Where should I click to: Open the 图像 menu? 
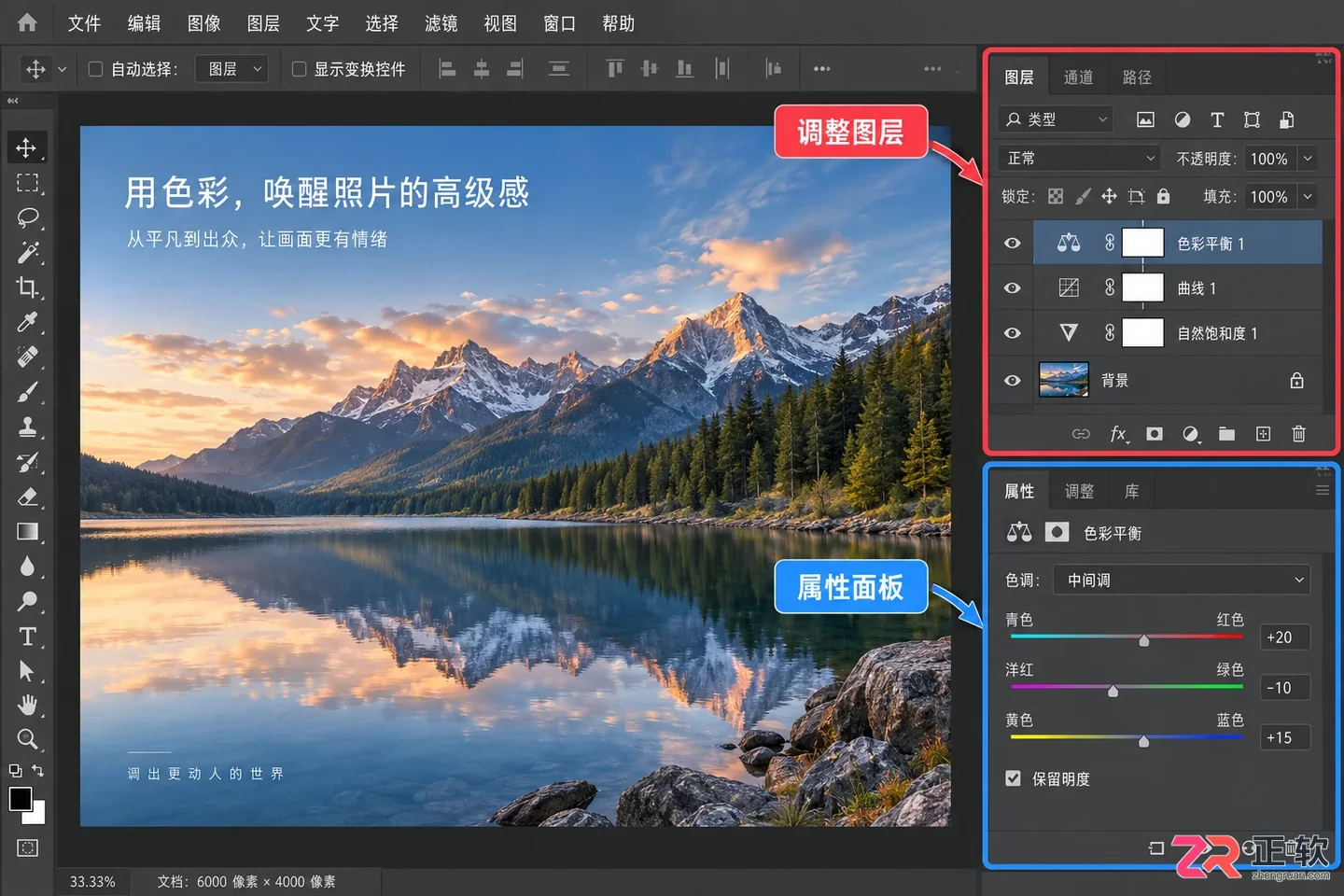point(203,23)
